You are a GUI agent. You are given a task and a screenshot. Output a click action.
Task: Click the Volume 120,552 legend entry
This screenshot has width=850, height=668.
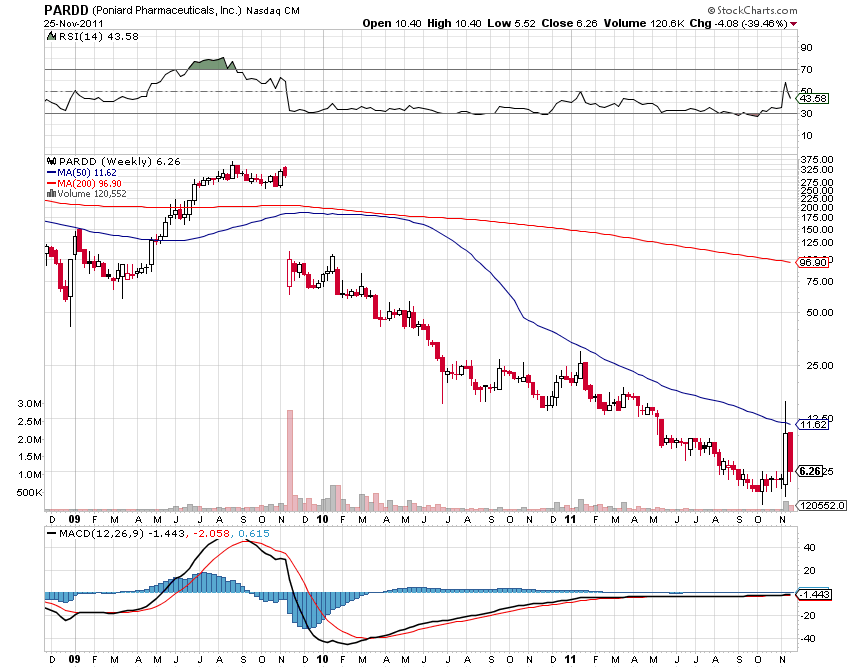click(92, 194)
